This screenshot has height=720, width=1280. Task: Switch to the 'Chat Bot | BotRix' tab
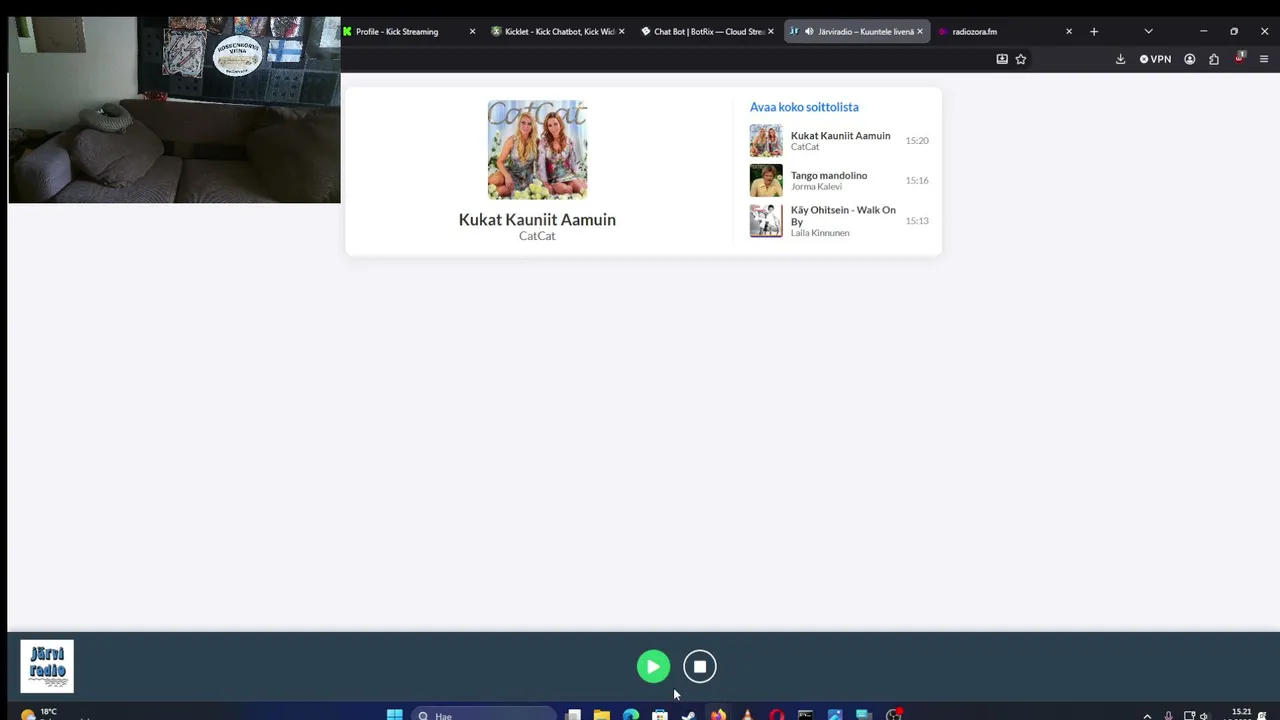(x=708, y=32)
